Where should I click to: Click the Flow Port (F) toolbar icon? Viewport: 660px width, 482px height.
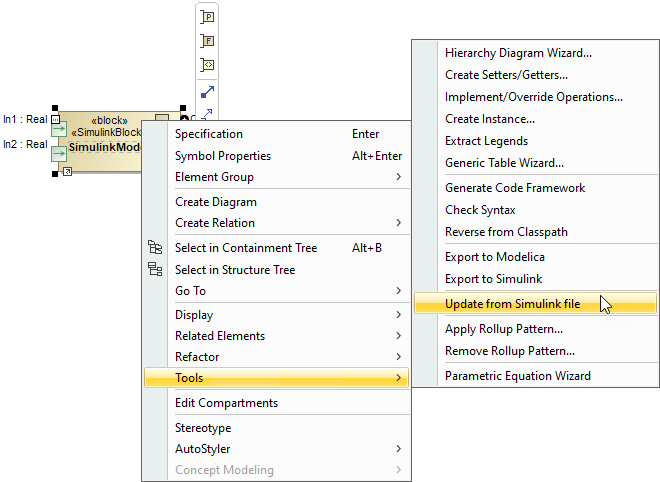(x=207, y=41)
